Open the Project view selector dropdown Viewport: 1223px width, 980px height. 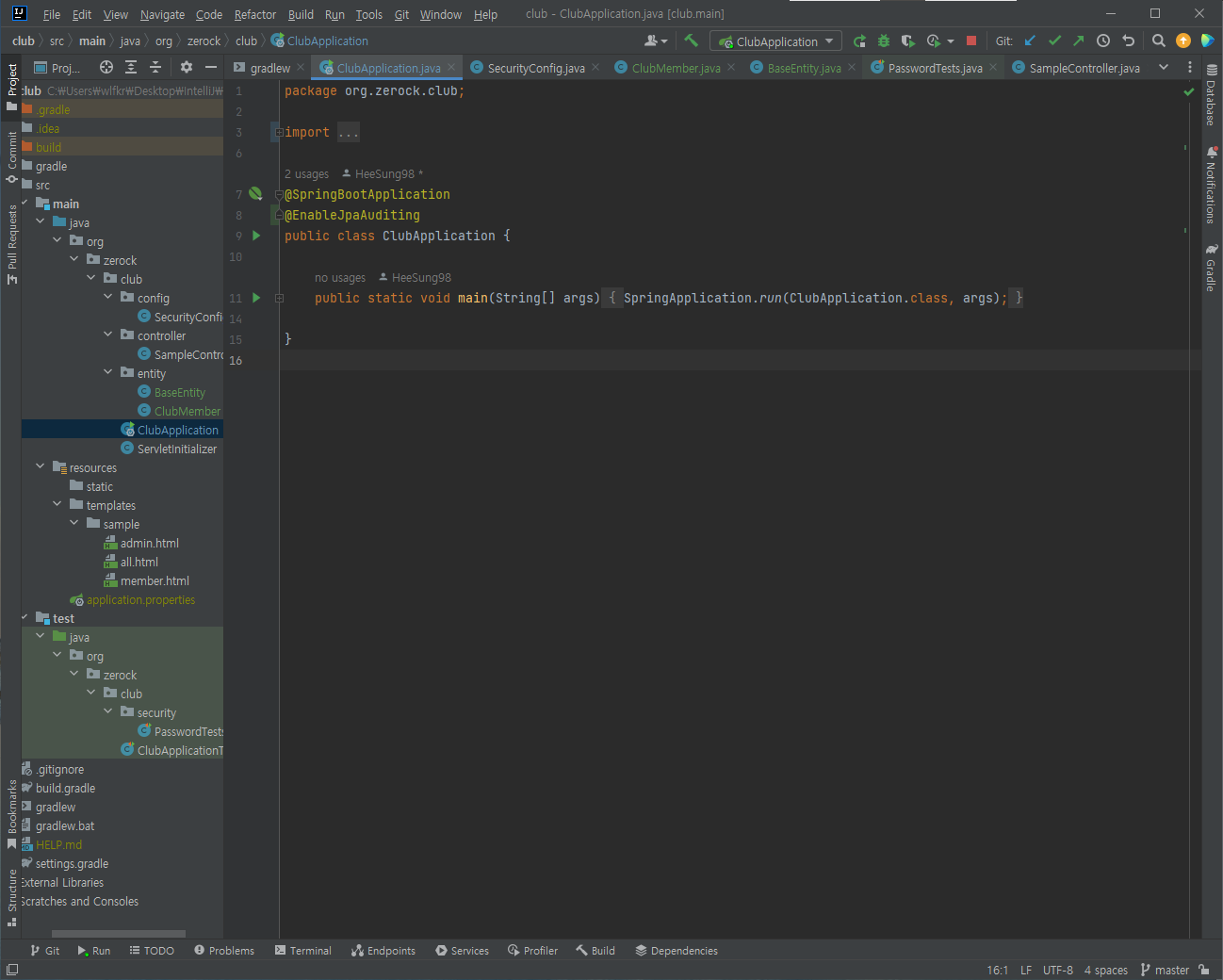(x=57, y=67)
